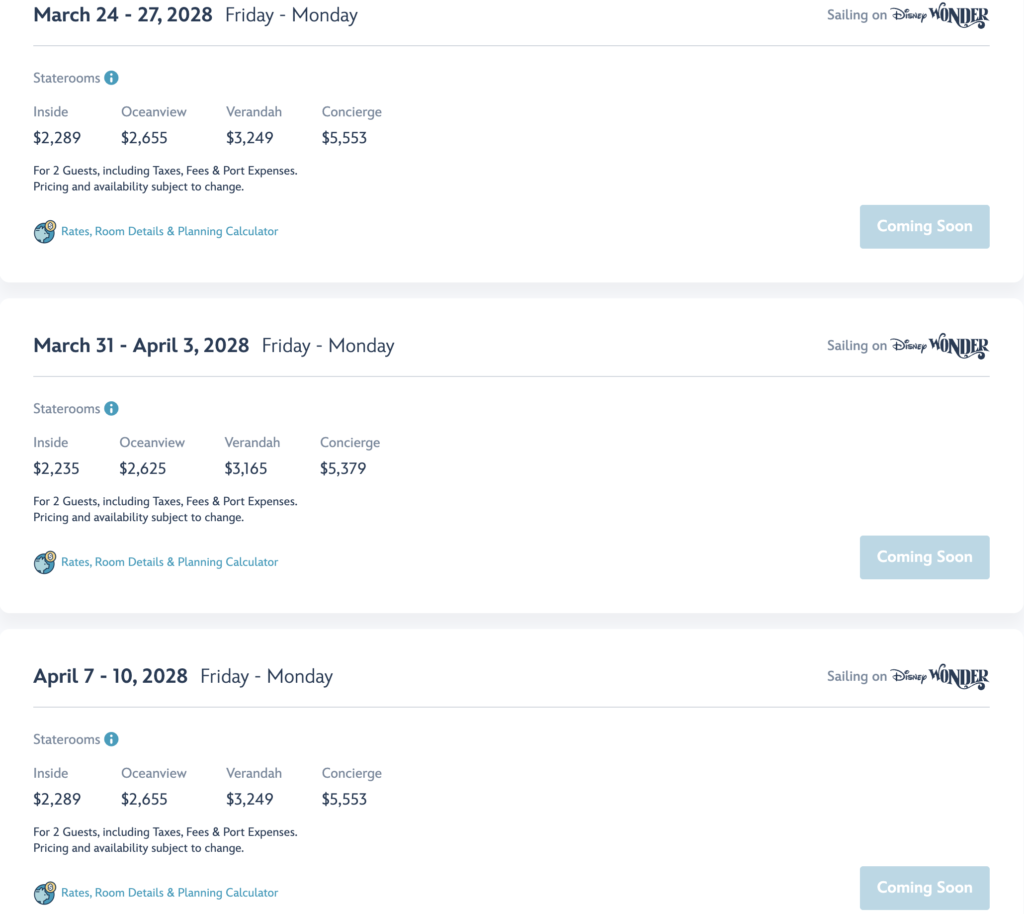Open Rates, Room Details link for April 7 sailing
The image size is (1024, 914).
tap(169, 892)
